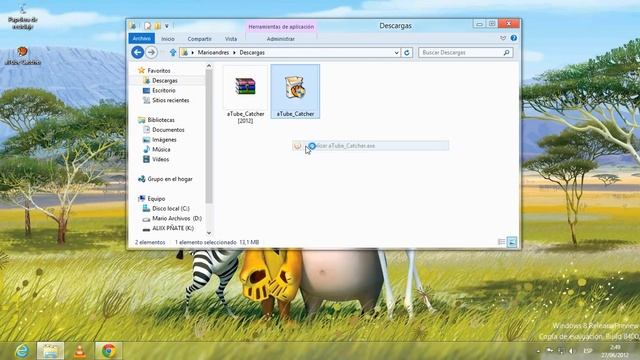This screenshot has width=640, height=360.
Task: Go up one folder level
Action: (x=173, y=53)
